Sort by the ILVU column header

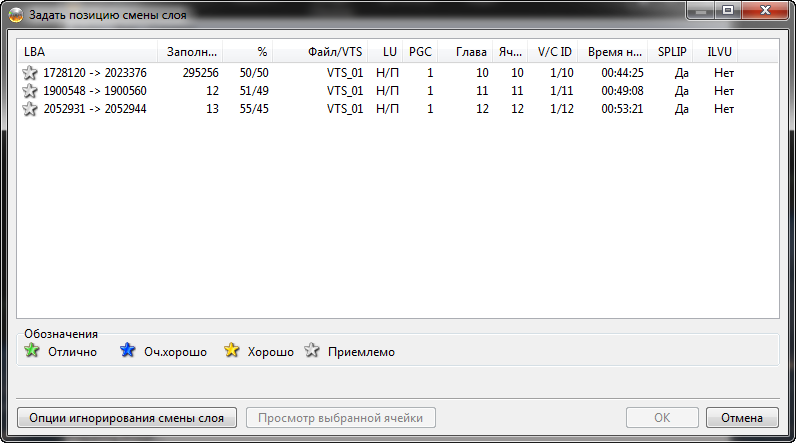click(716, 52)
